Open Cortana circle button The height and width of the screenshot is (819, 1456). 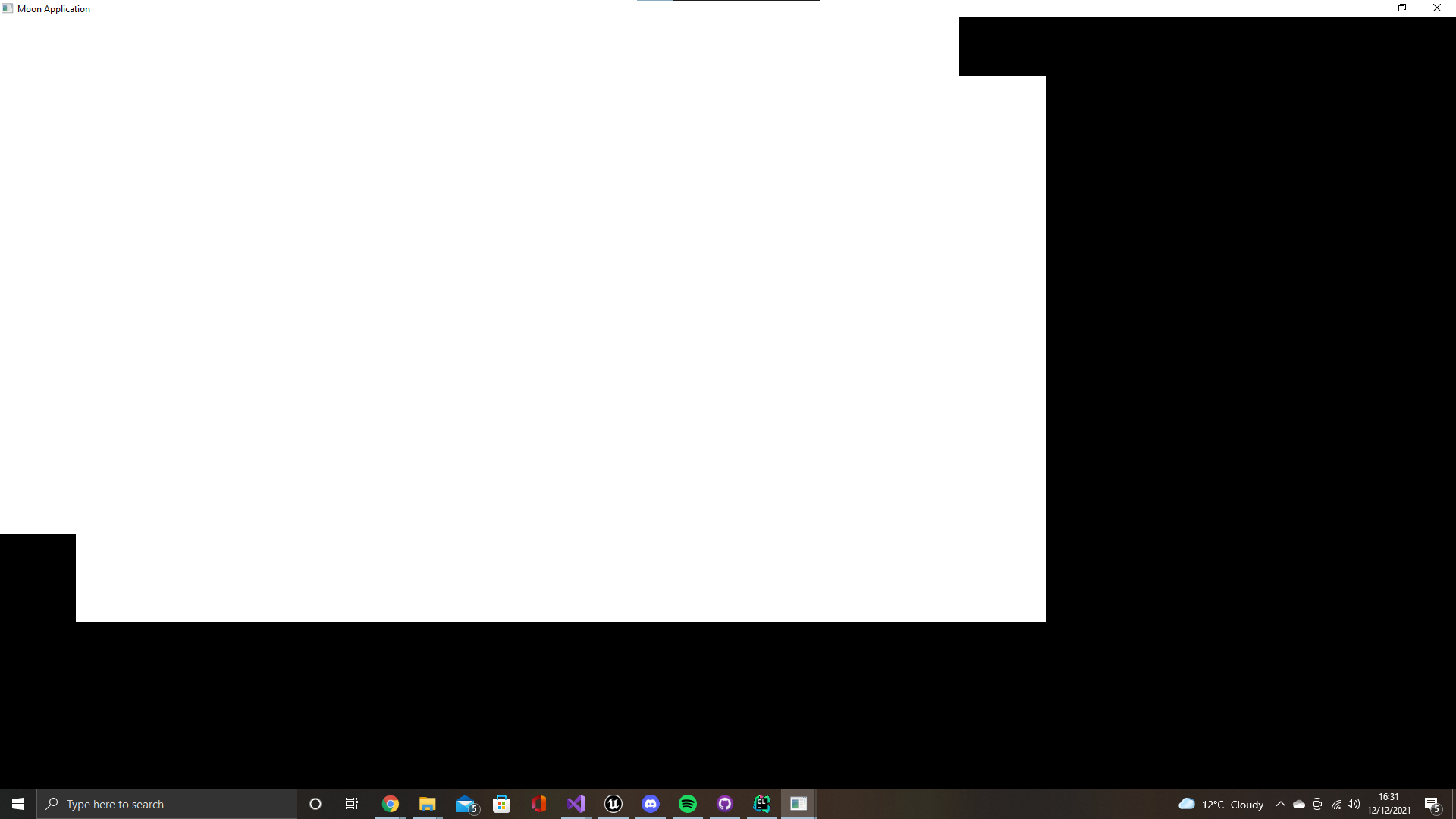[x=315, y=804]
